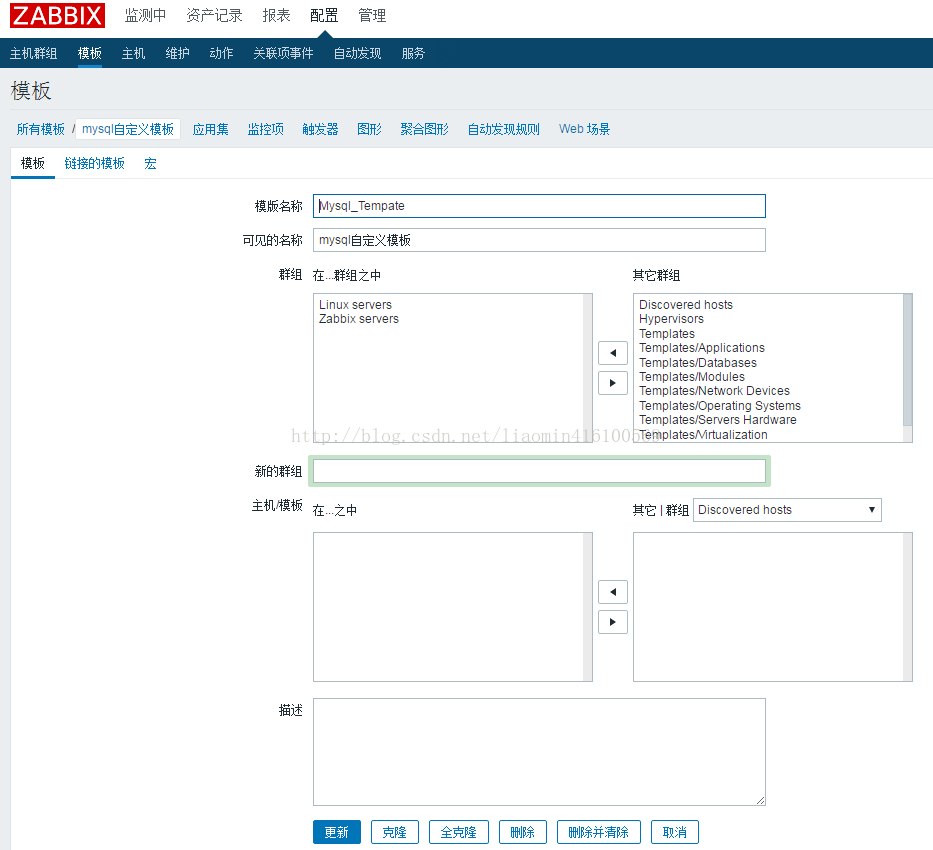
Task: Open 应用集 link
Action: click(x=211, y=129)
